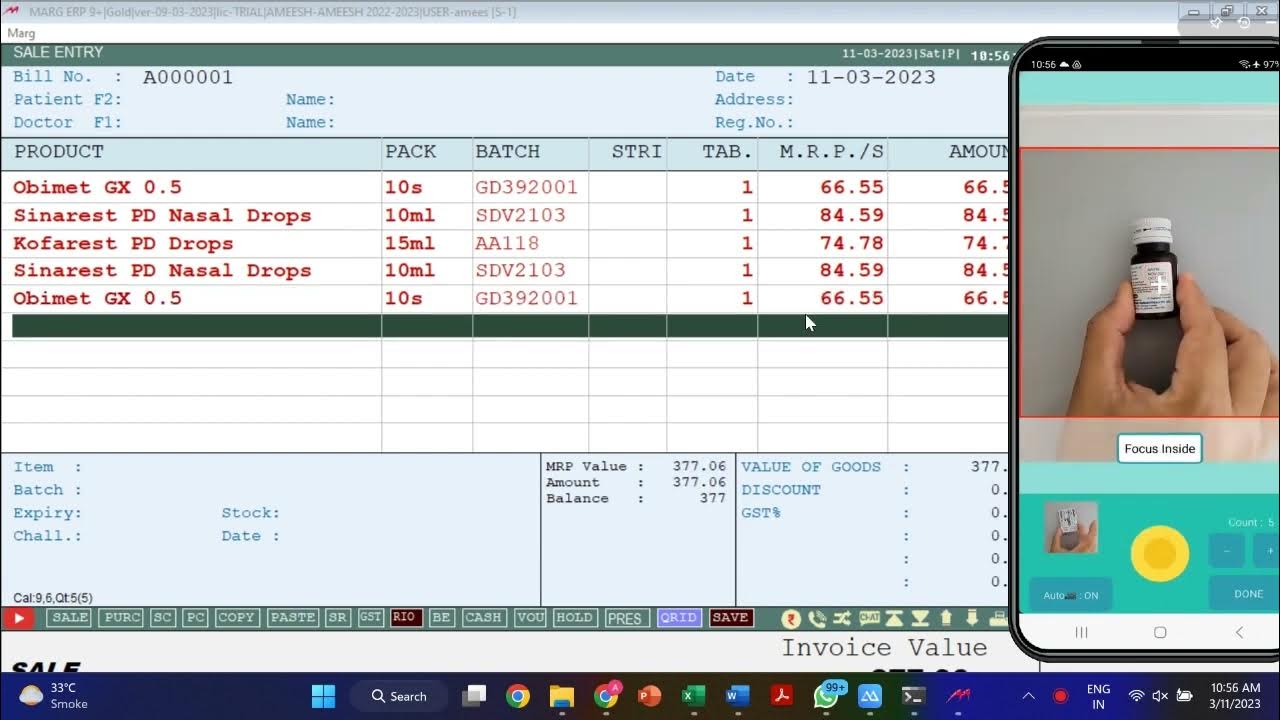Image resolution: width=1280 pixels, height=720 pixels.
Task: Click the BE toolbar button
Action: pos(441,618)
